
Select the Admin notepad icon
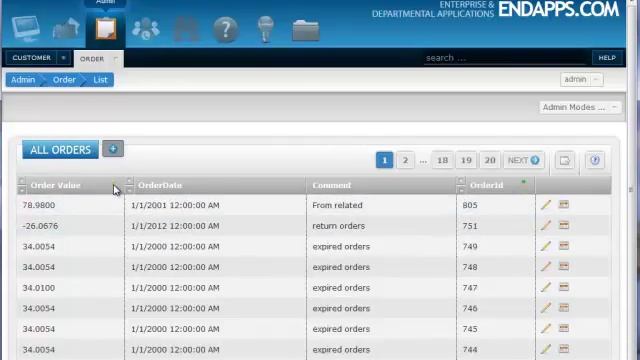(106, 29)
